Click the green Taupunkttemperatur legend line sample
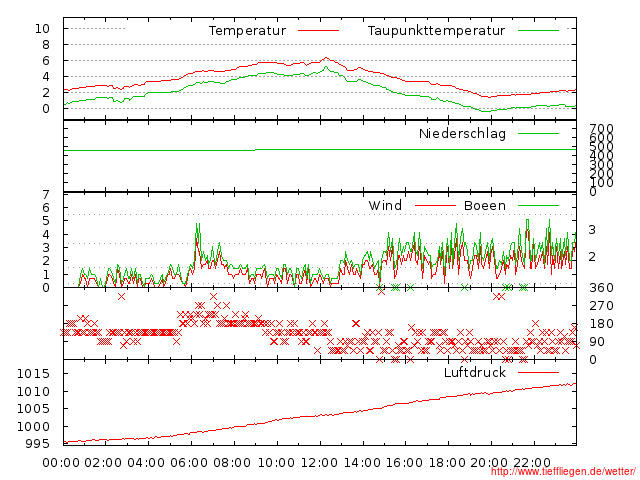The image size is (640, 480). coord(538,31)
